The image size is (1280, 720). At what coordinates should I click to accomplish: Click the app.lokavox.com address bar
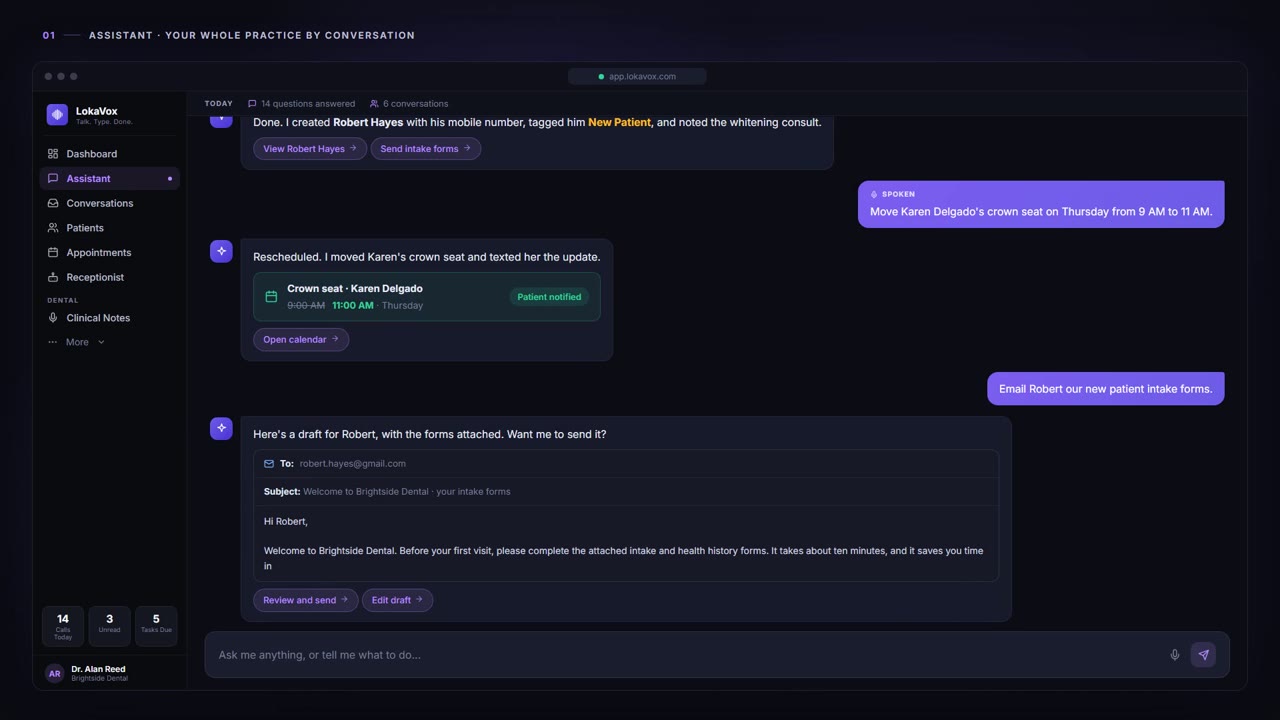(x=637, y=77)
